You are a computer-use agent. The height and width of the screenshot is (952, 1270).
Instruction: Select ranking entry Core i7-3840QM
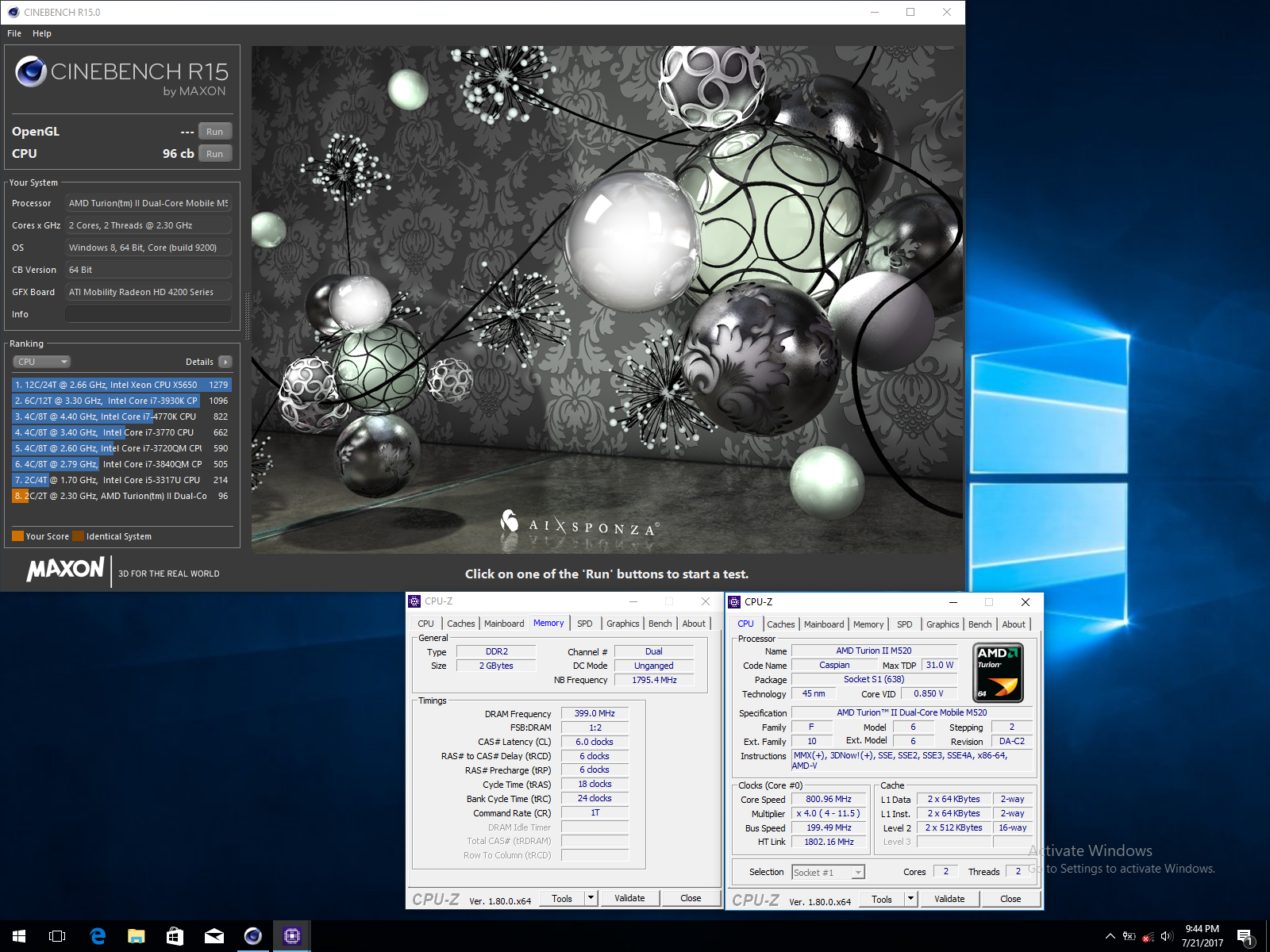click(x=121, y=464)
